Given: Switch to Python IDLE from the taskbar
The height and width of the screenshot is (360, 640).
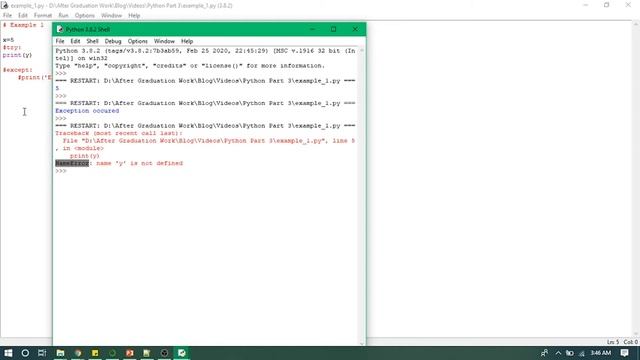Looking at the screenshot, I should click(x=182, y=353).
